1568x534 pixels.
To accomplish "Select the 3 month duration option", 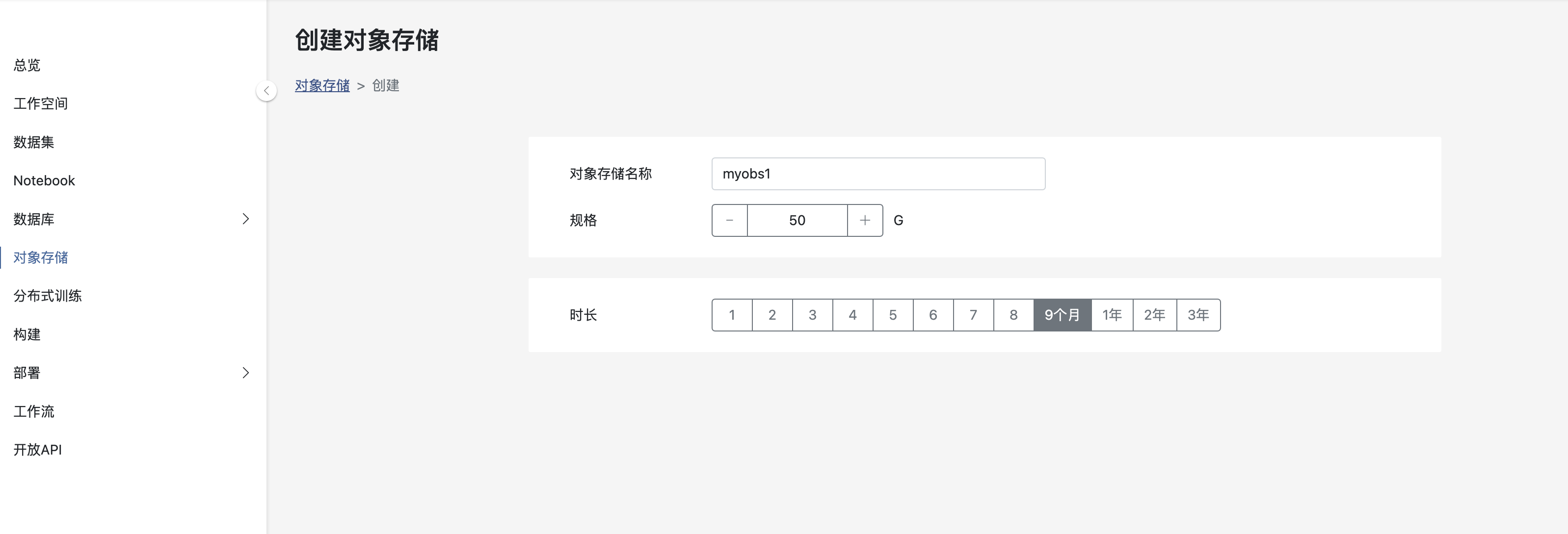I will click(812, 315).
